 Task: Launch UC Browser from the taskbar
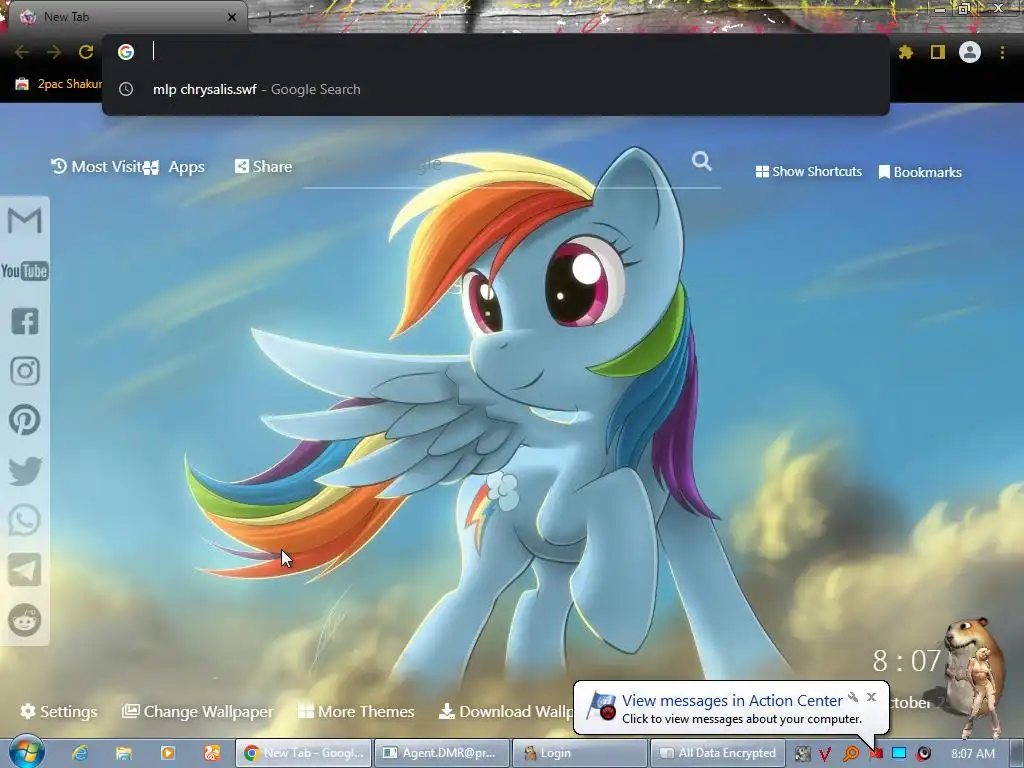(x=212, y=753)
